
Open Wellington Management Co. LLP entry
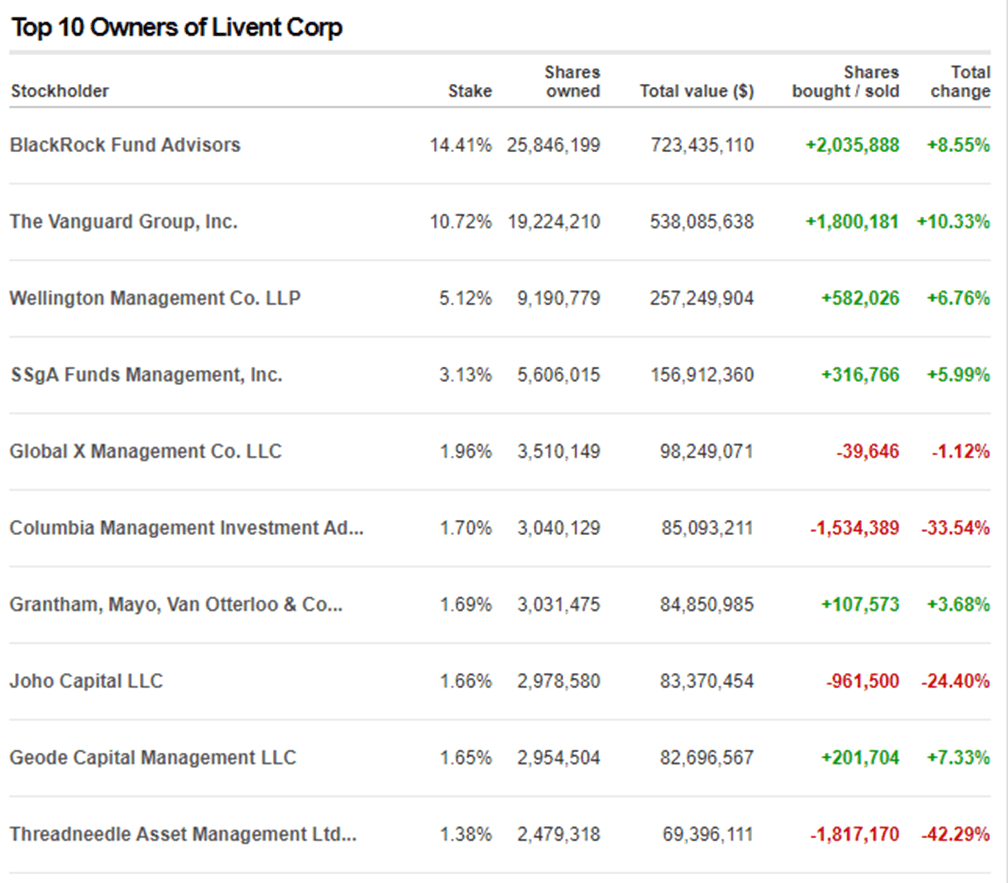(155, 298)
